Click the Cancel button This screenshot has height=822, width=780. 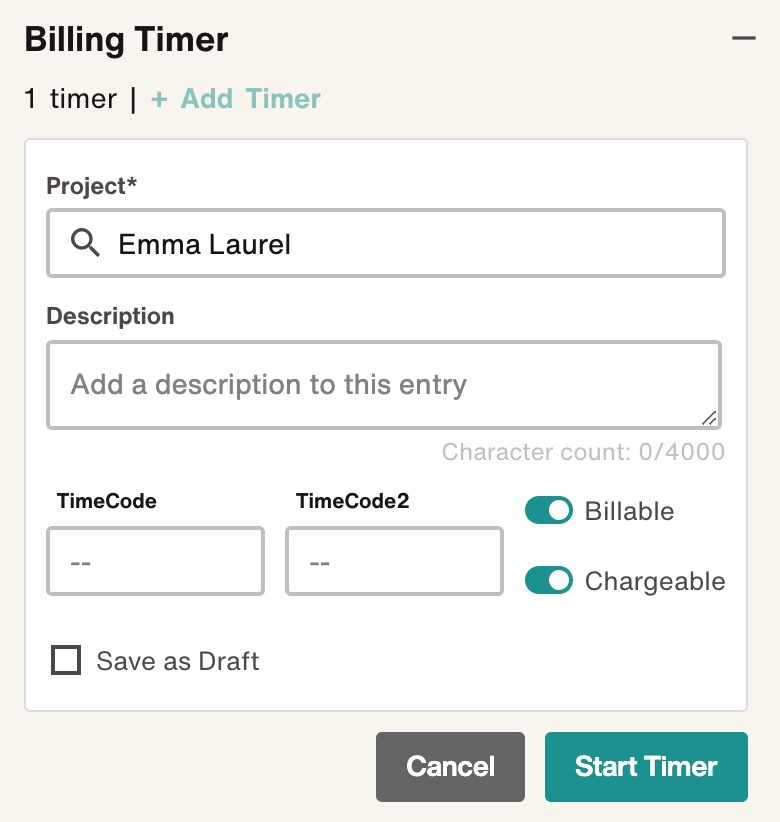point(450,766)
